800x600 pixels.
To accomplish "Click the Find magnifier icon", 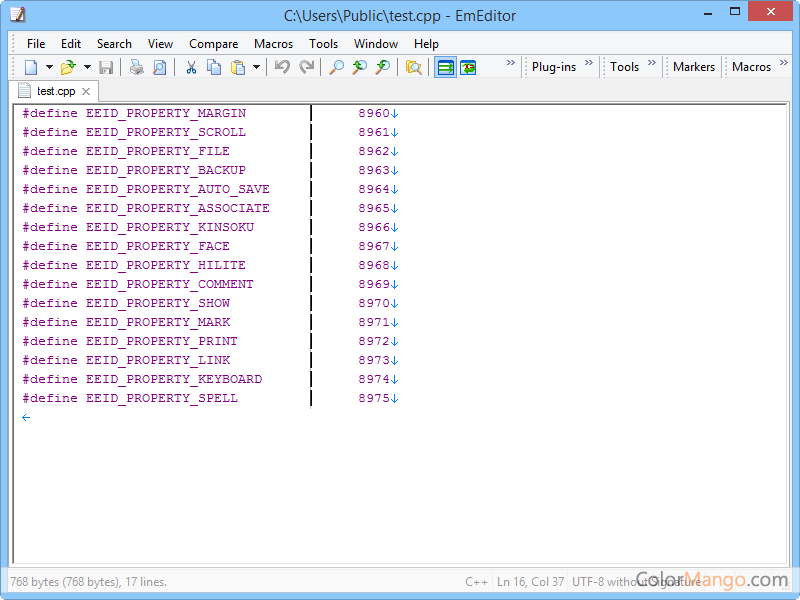I will click(337, 67).
